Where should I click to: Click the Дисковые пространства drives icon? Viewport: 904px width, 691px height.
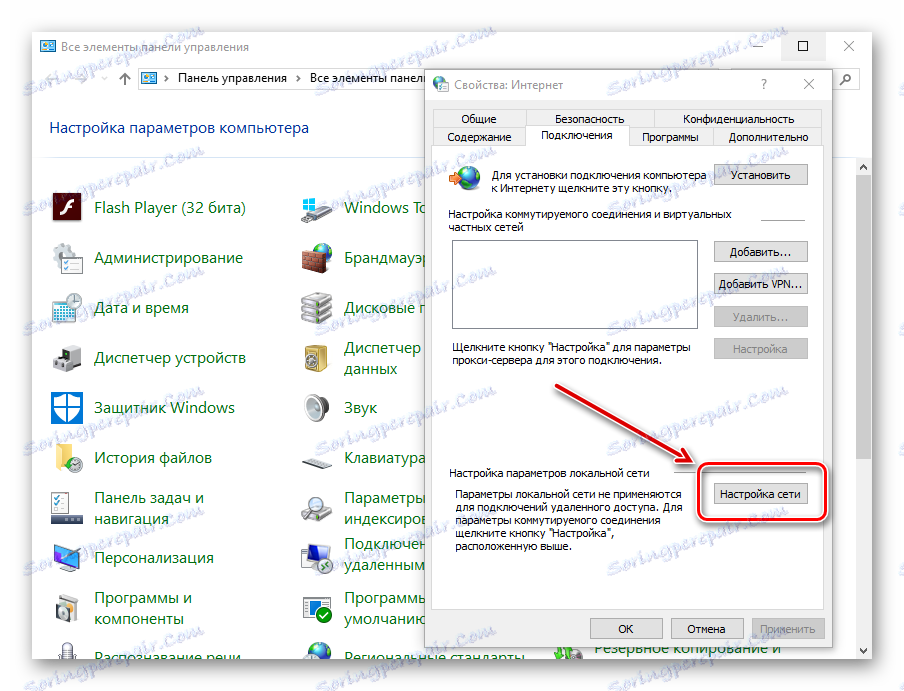pyautogui.click(x=317, y=308)
